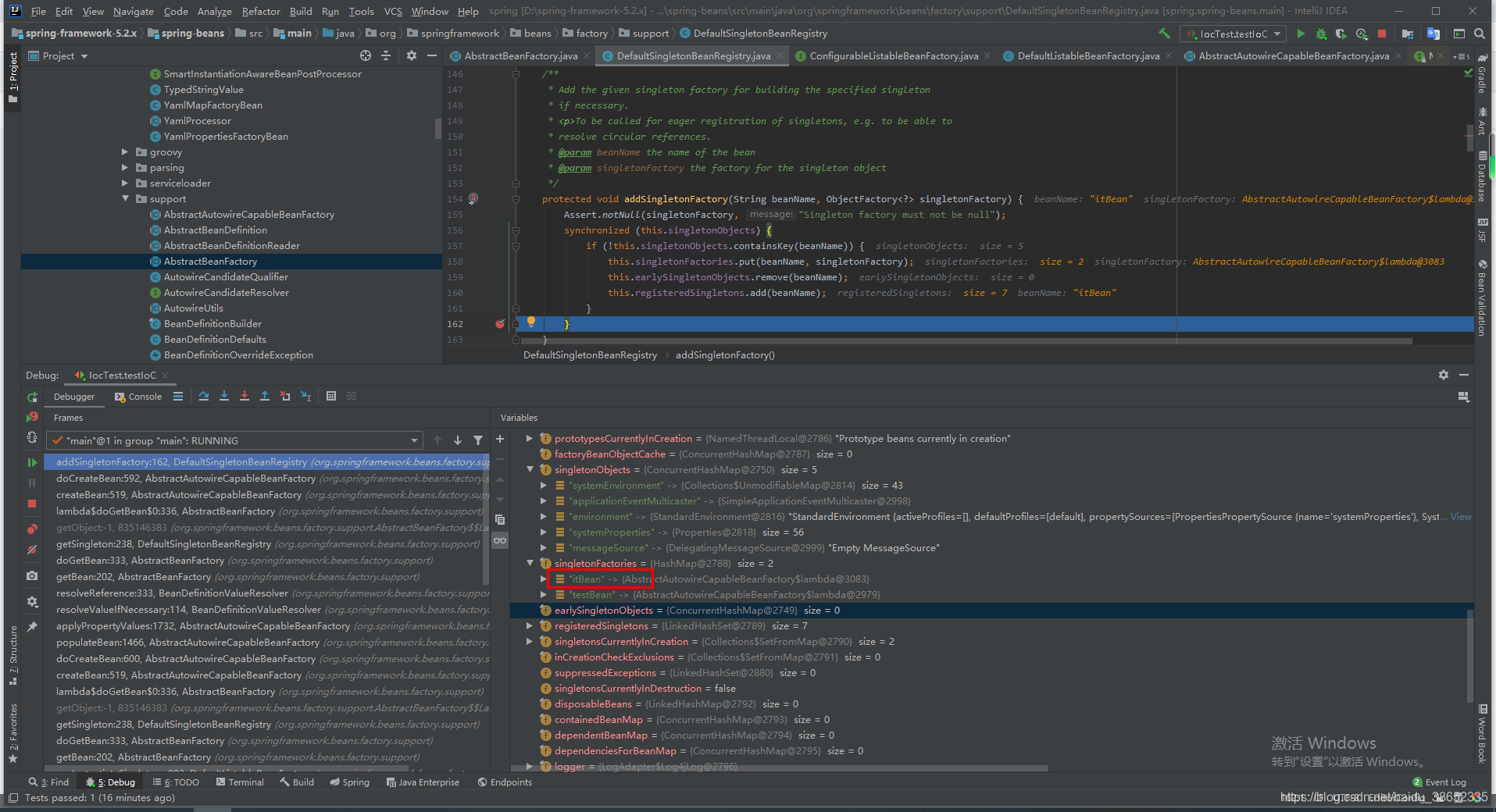Click the pin tab icon in debug strip

(32, 626)
